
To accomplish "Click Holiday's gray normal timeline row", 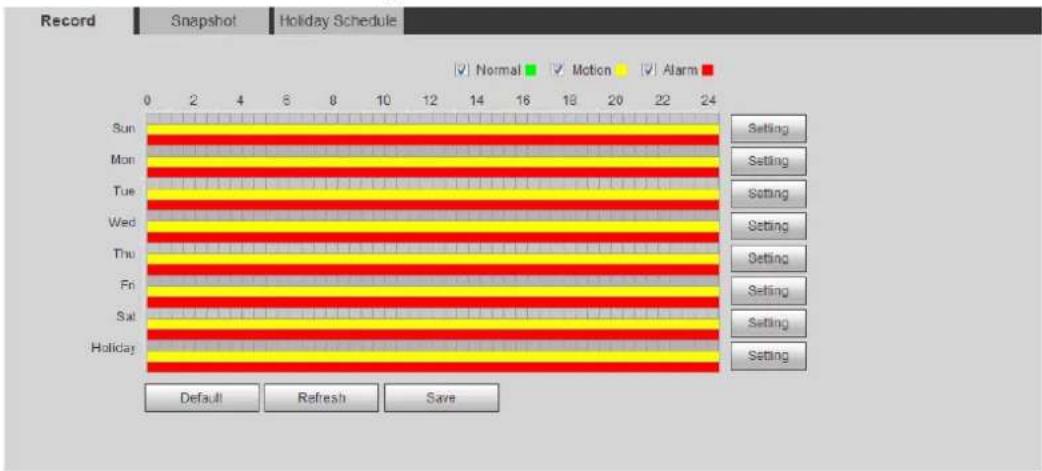I will (x=433, y=345).
